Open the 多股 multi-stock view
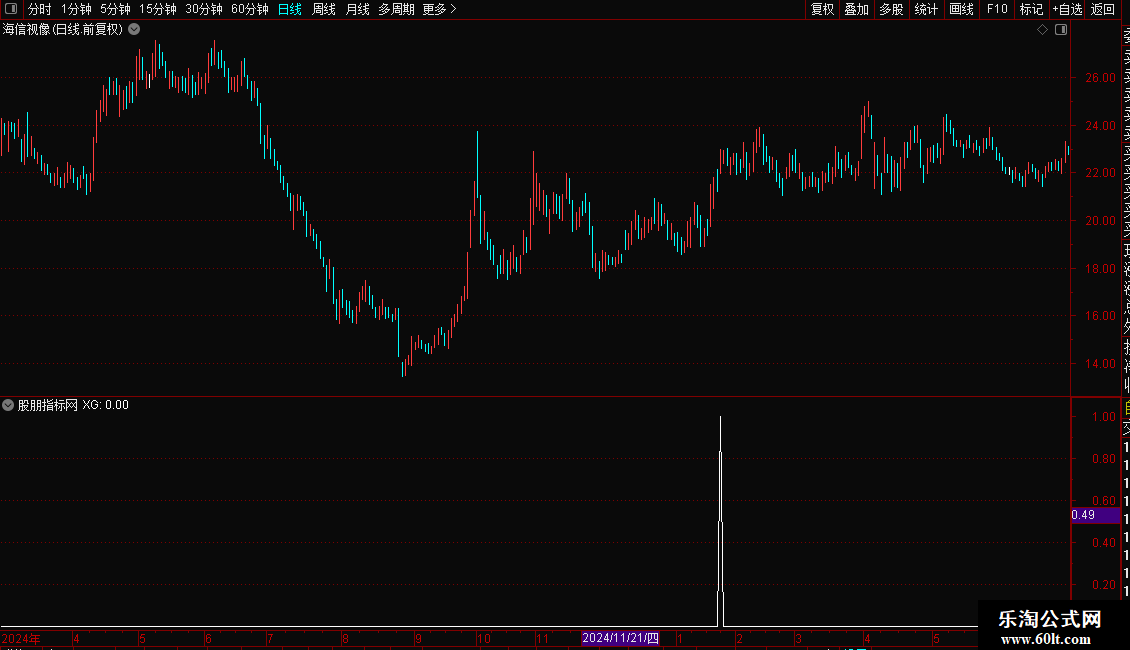1130x650 pixels. pos(891,9)
